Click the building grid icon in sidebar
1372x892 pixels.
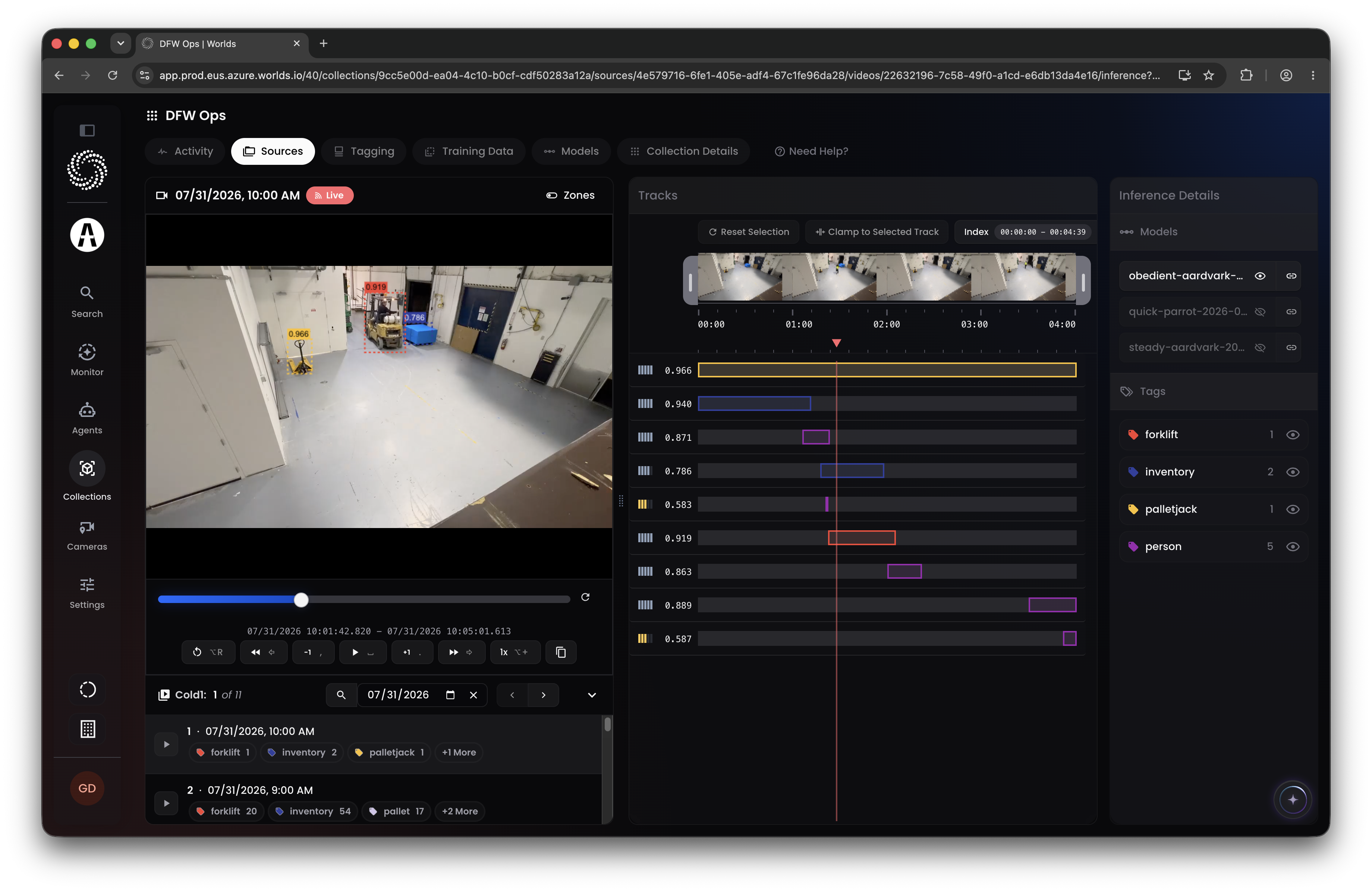click(x=87, y=729)
